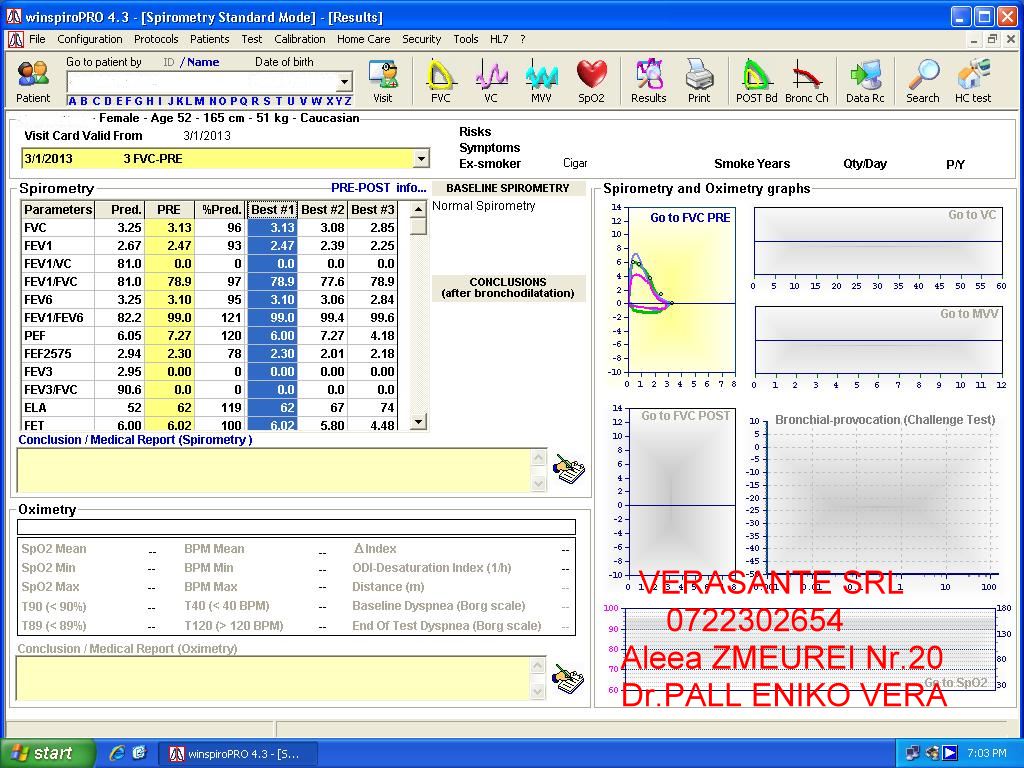The image size is (1024, 768).
Task: Click the system tray clock 7:03 PM
Action: coord(987,753)
